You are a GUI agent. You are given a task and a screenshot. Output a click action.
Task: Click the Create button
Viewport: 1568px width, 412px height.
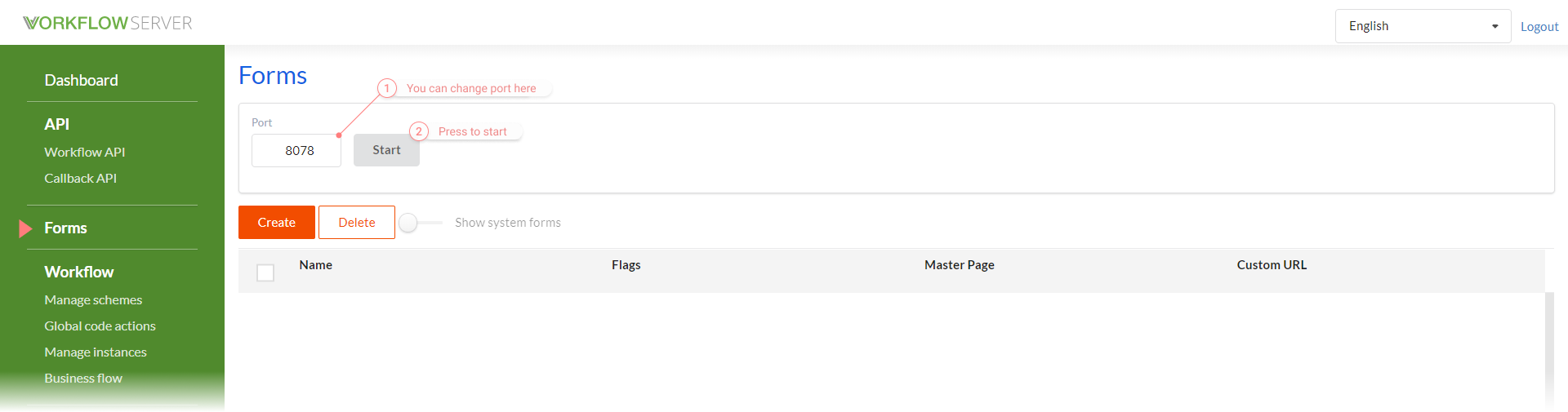(277, 222)
